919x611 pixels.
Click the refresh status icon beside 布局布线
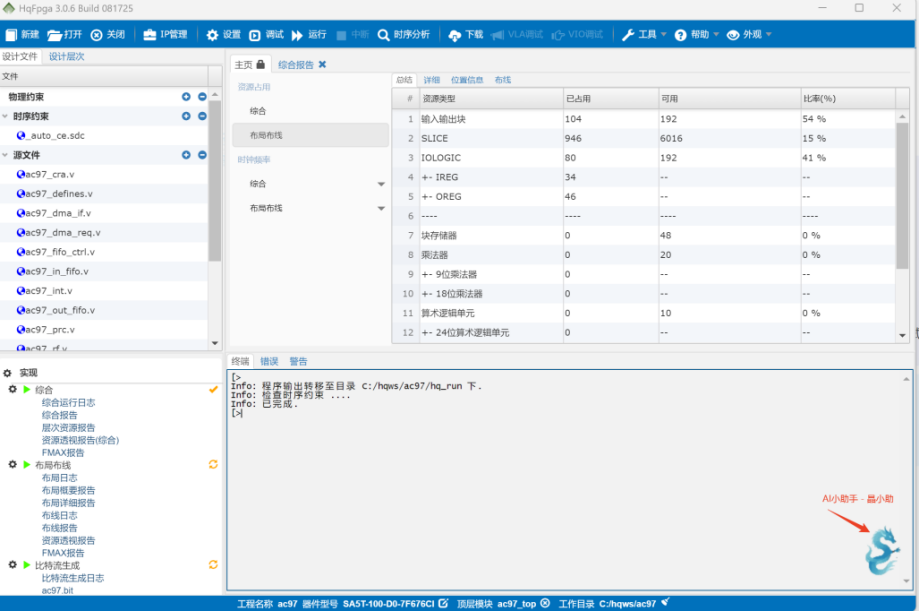[x=212, y=465]
